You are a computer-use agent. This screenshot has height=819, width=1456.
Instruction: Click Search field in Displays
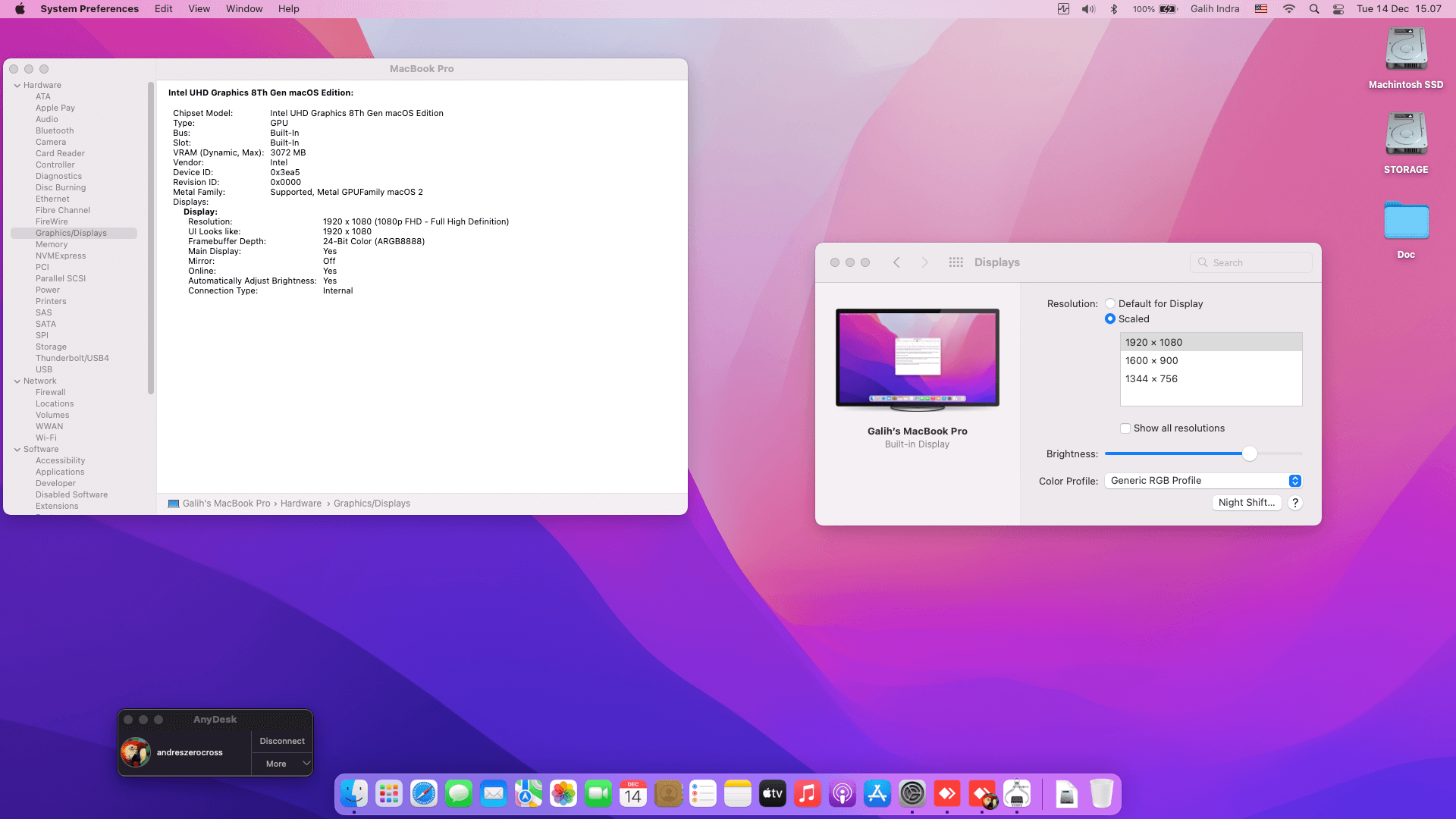tap(1251, 262)
